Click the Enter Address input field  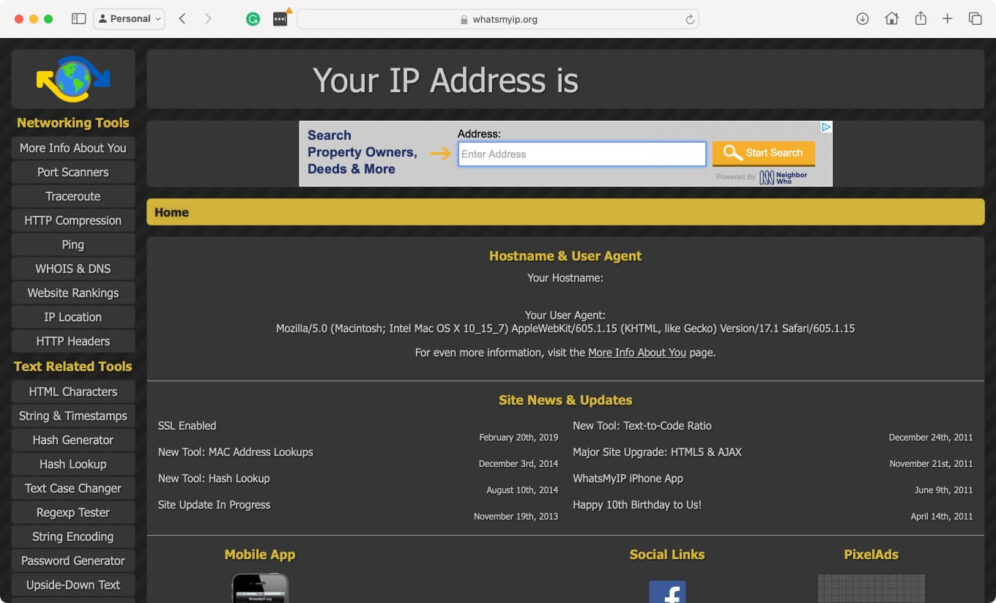(581, 152)
